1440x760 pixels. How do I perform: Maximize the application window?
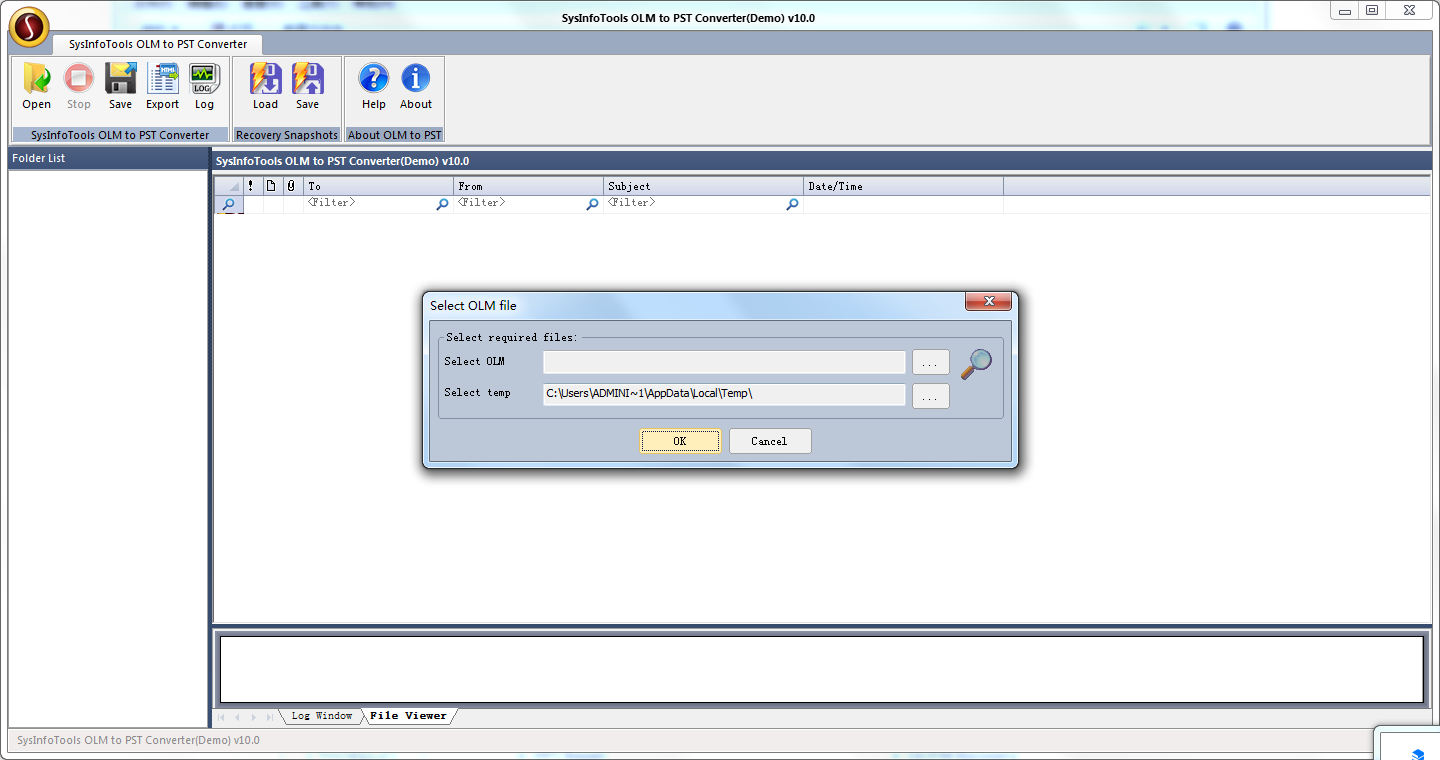point(1372,10)
